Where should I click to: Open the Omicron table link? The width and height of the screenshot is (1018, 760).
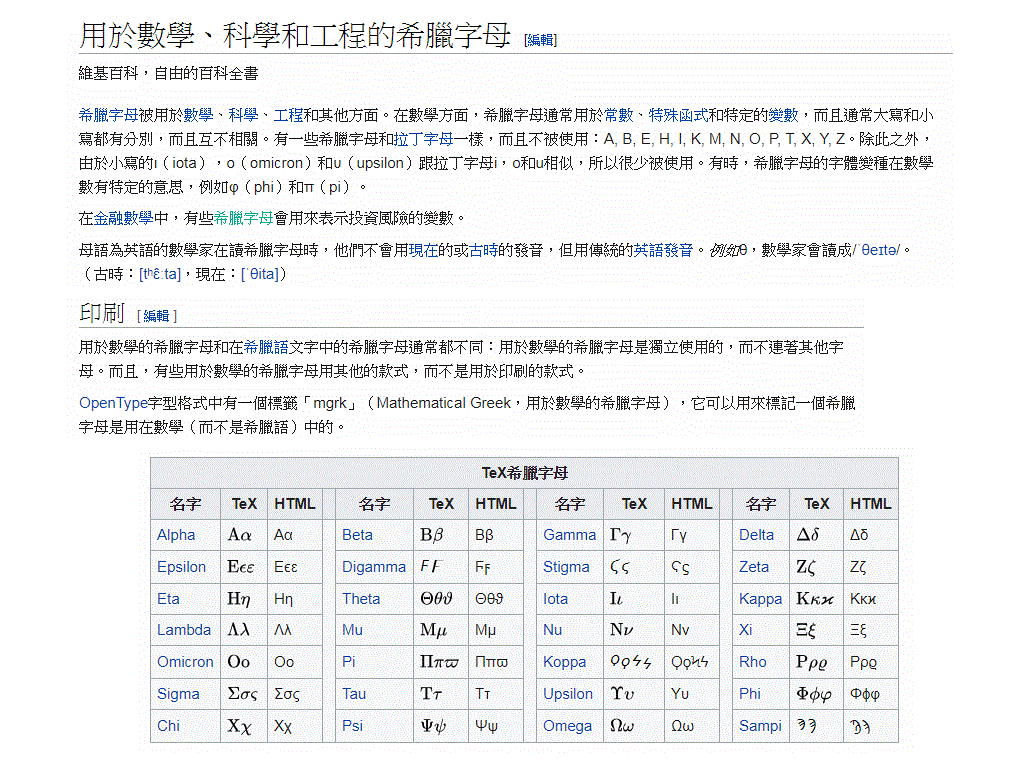[x=185, y=662]
